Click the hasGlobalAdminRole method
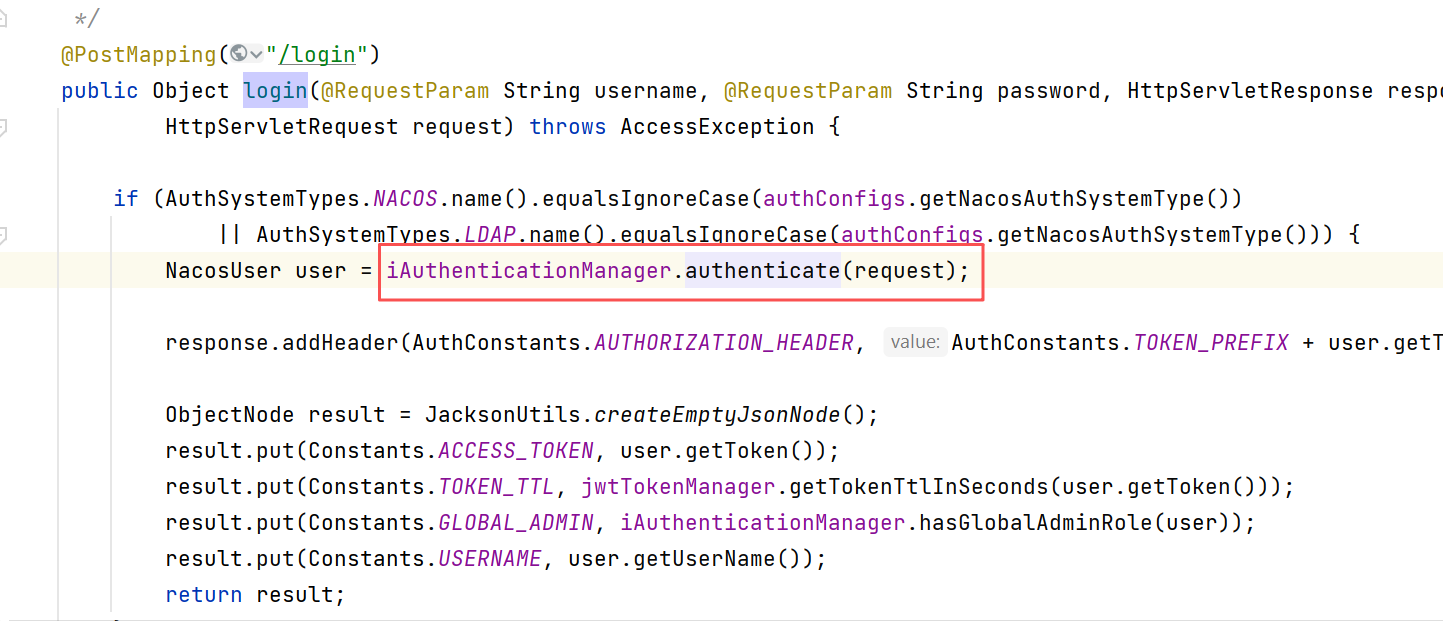Screen dimensions: 1443x621 click(1036, 522)
